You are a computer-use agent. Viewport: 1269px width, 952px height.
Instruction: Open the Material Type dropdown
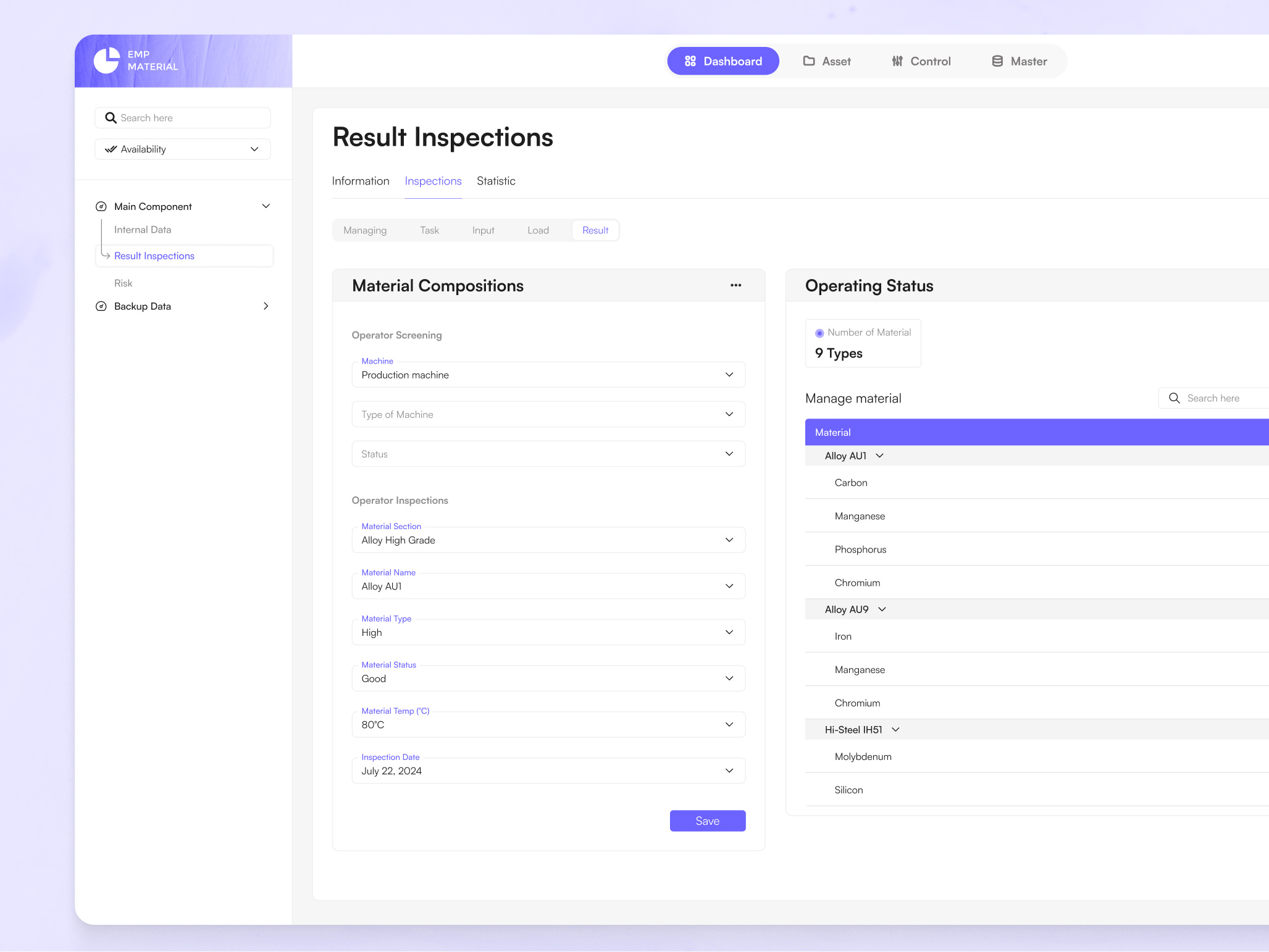click(548, 633)
